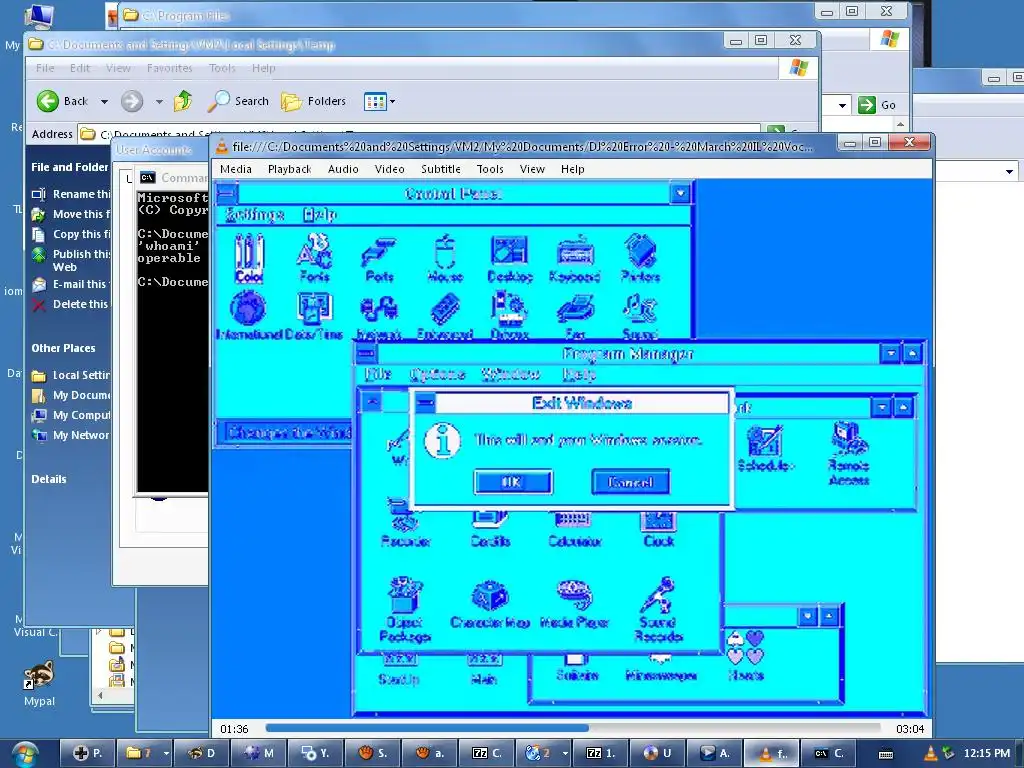This screenshot has height=768, width=1024.
Task: Click the Character Map icon in video
Action: [x=490, y=603]
